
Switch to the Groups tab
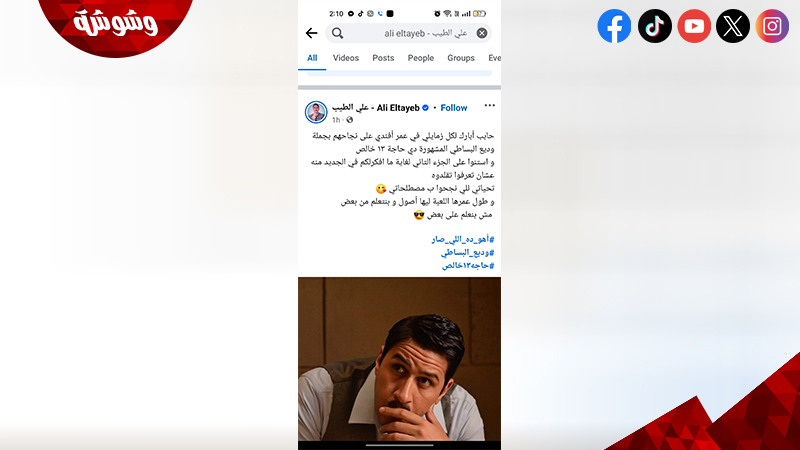[461, 58]
